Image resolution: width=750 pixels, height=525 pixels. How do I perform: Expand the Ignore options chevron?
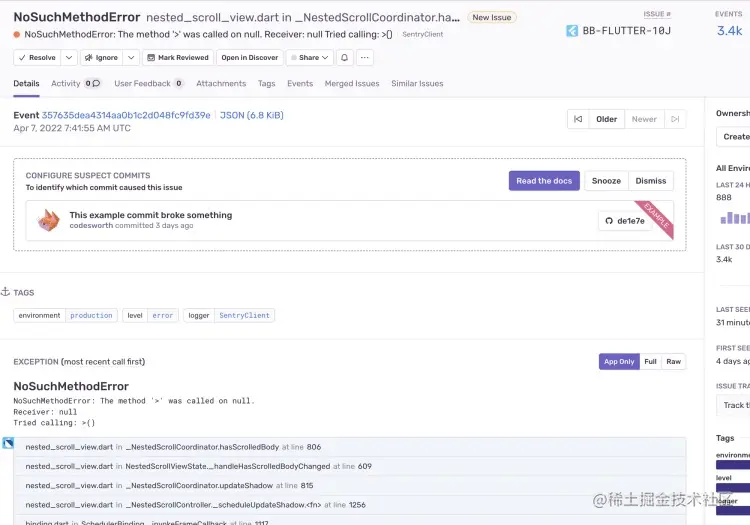click(x=131, y=57)
